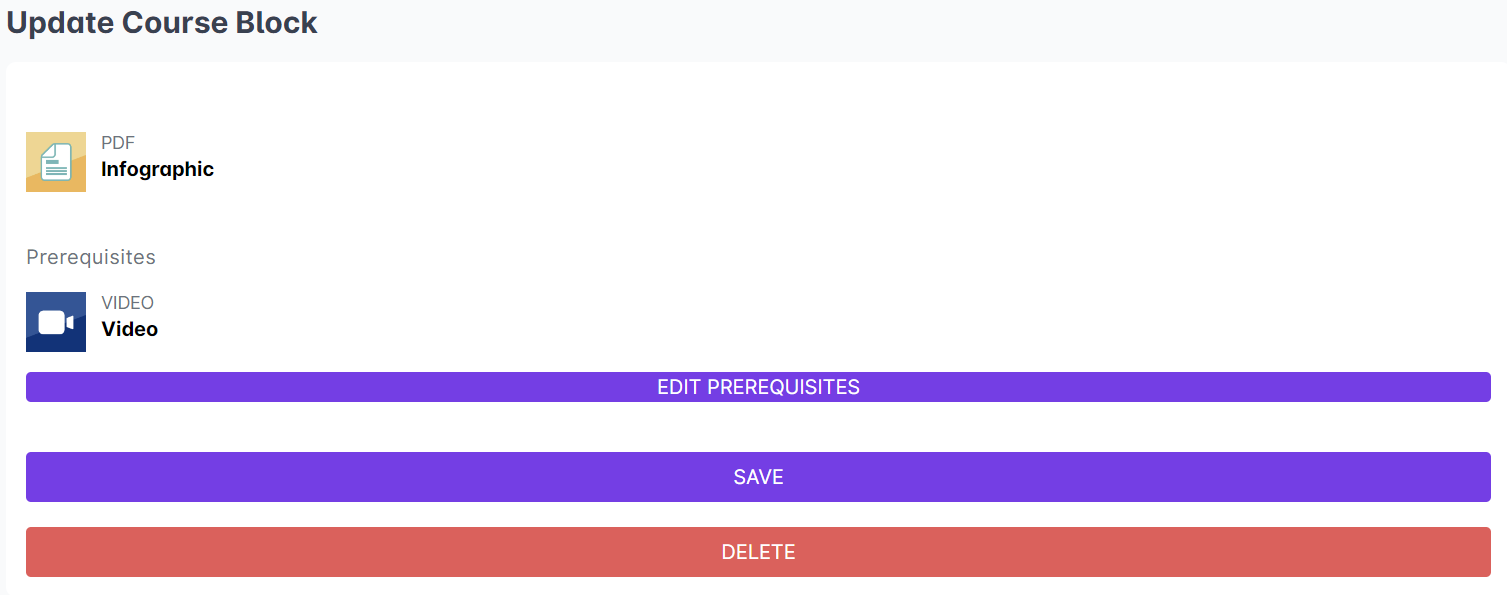Click the Prerequisites section heading

91,257
